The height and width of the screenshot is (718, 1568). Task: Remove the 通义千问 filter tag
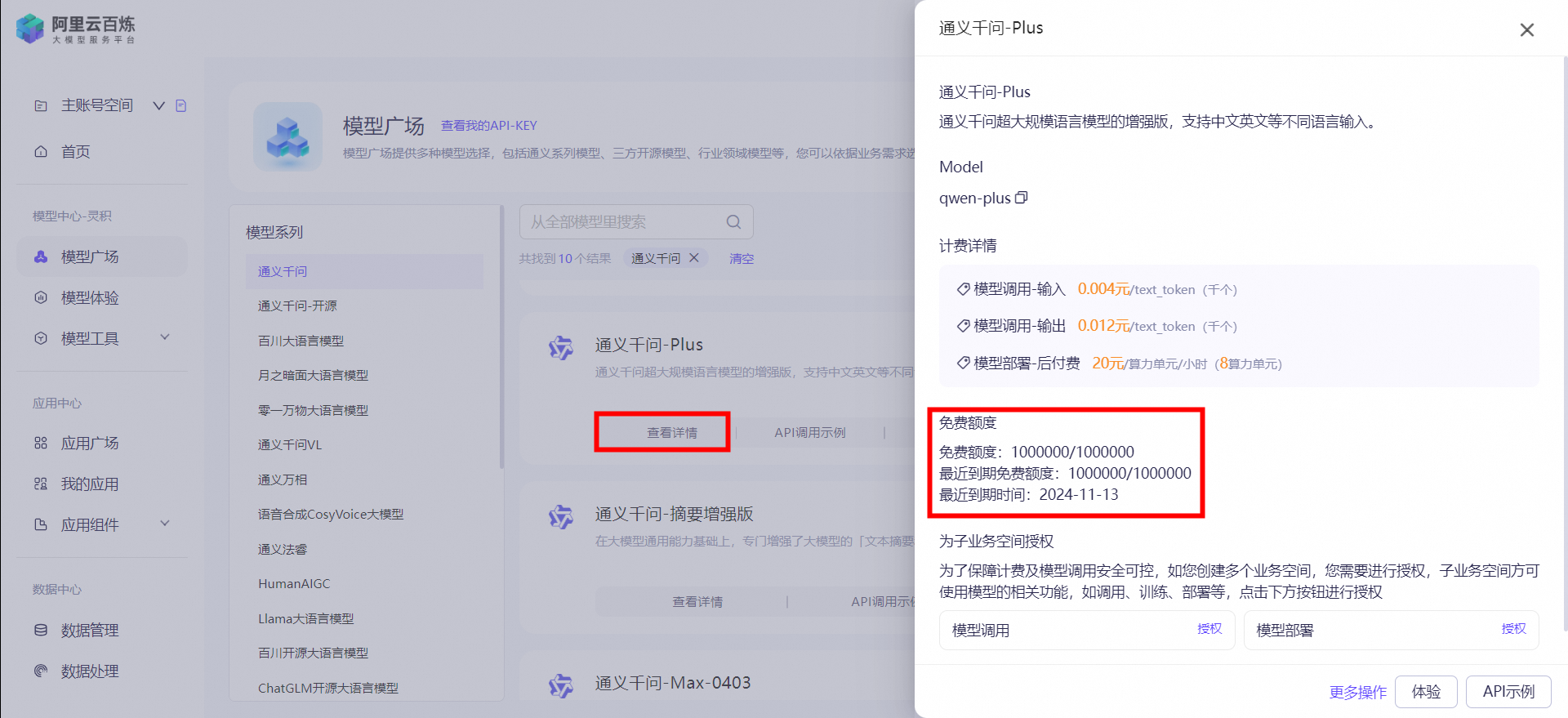click(x=694, y=257)
